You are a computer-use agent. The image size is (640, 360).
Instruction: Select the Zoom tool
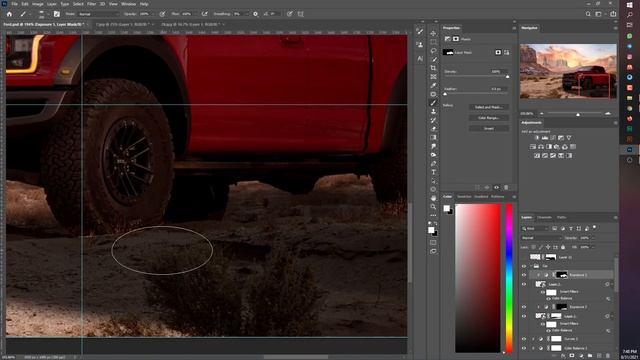pos(433,207)
